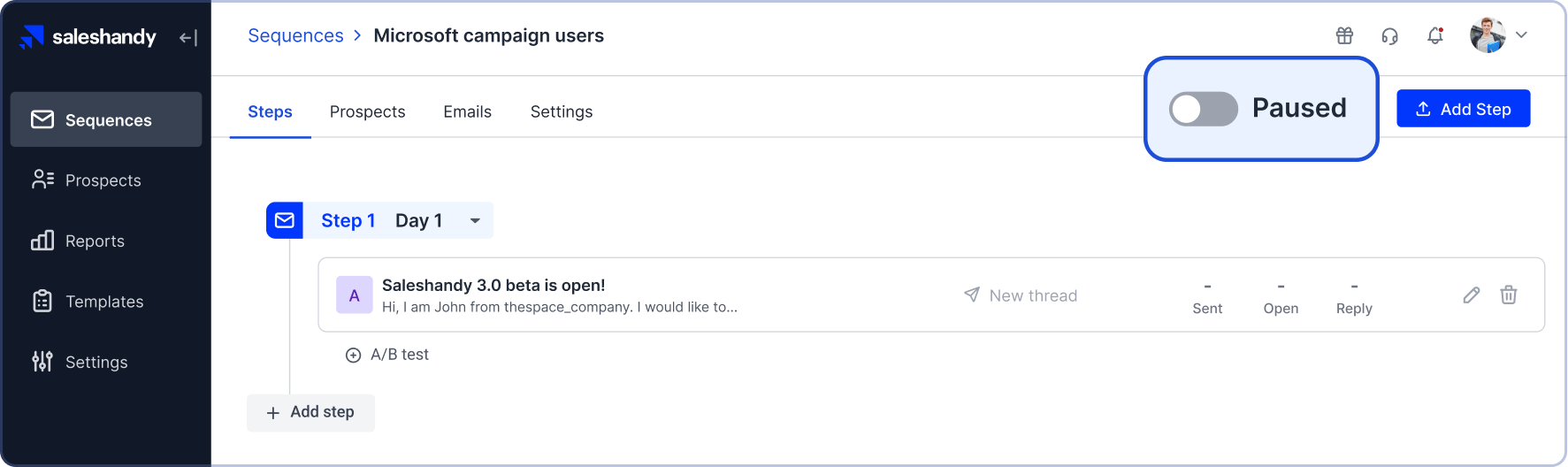Click the gift box icon in header
This screenshot has height=467, width=1568.
(x=1344, y=35)
